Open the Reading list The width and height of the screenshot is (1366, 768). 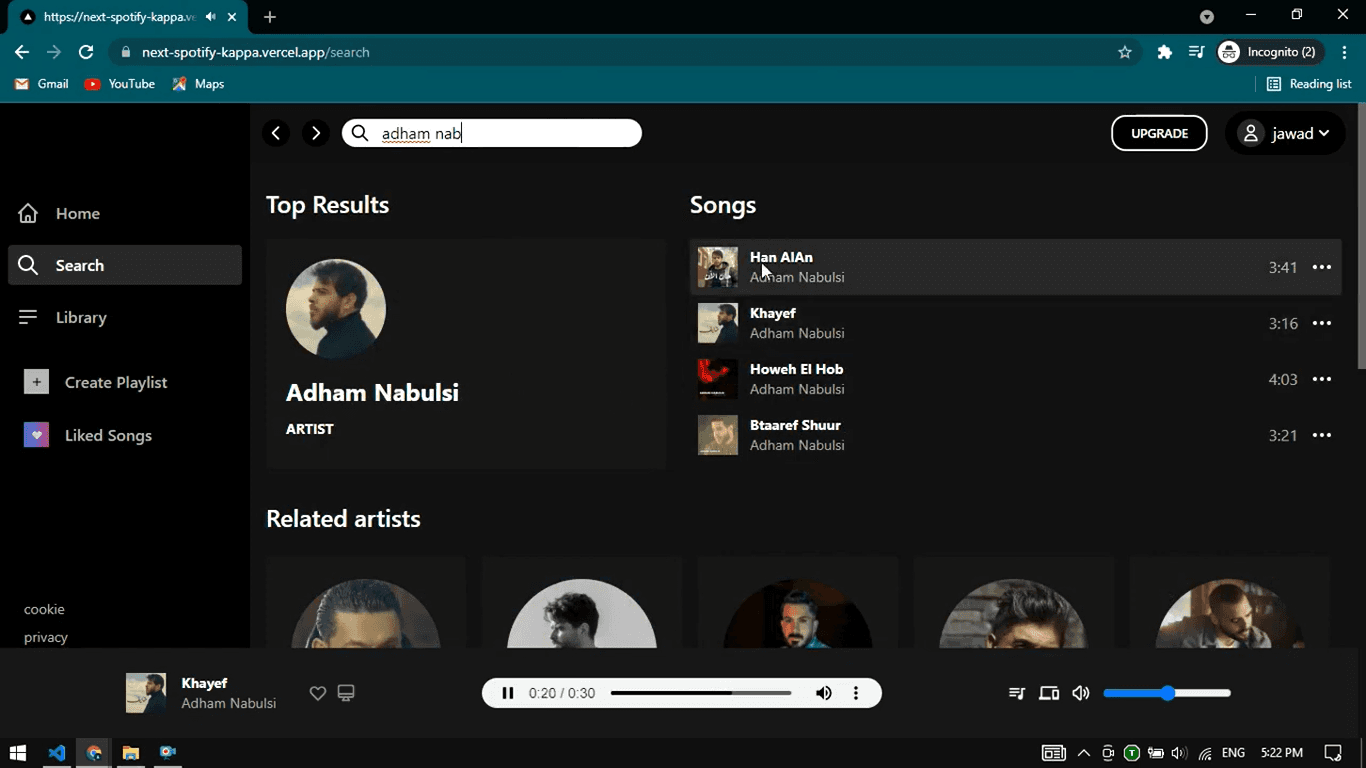[x=1309, y=84]
